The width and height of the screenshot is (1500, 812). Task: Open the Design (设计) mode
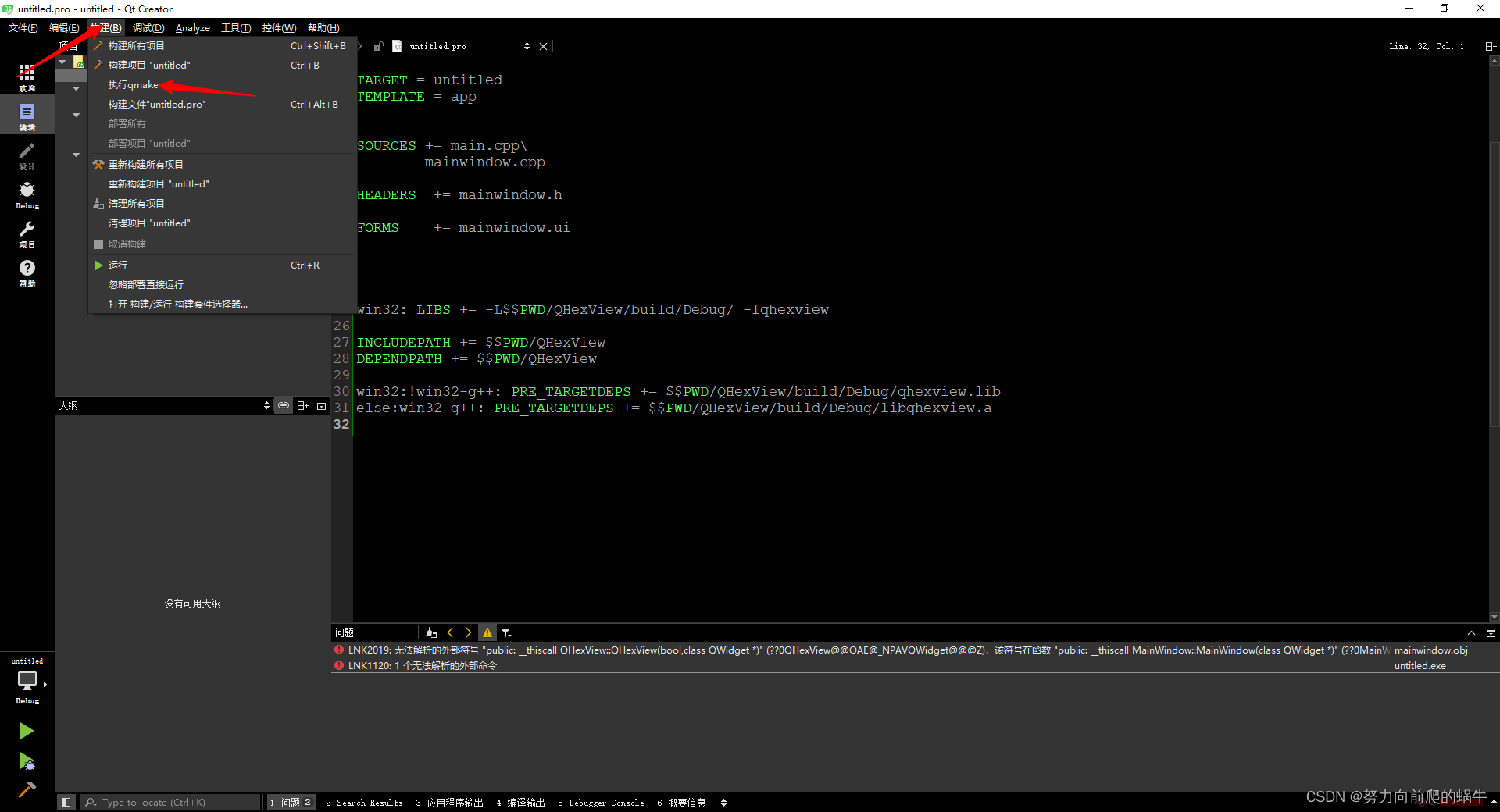point(27,155)
